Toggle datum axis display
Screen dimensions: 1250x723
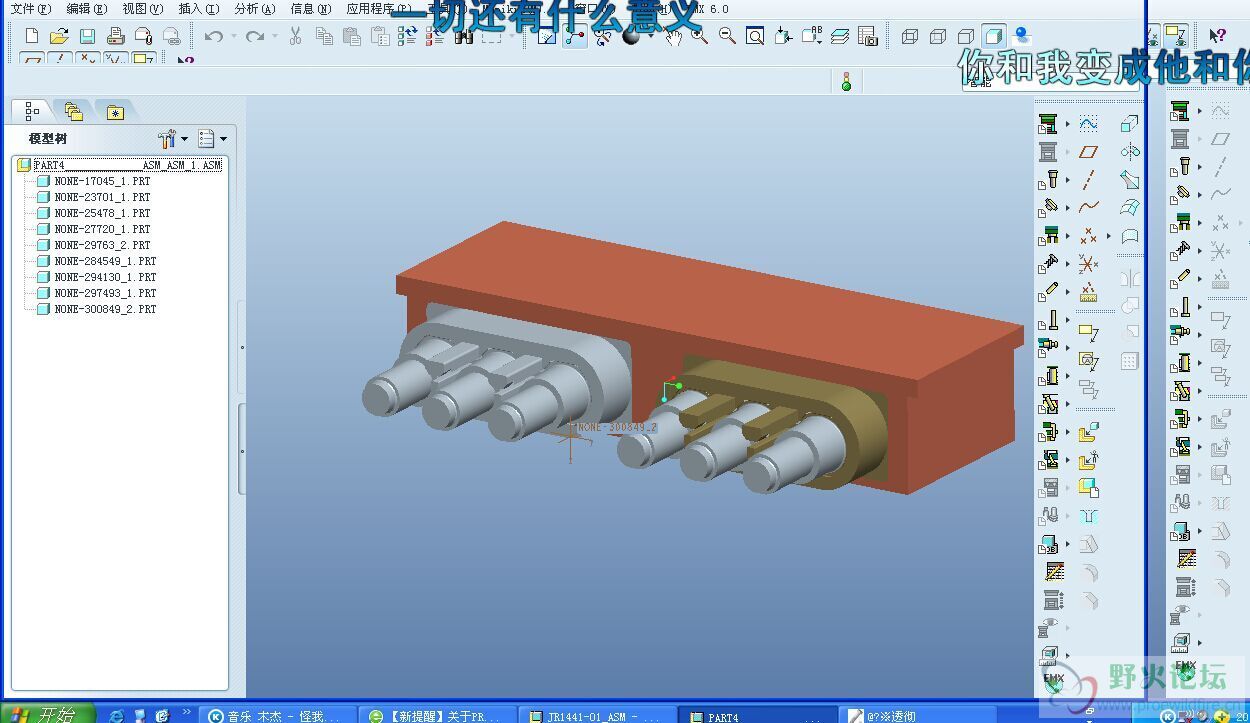point(59,60)
